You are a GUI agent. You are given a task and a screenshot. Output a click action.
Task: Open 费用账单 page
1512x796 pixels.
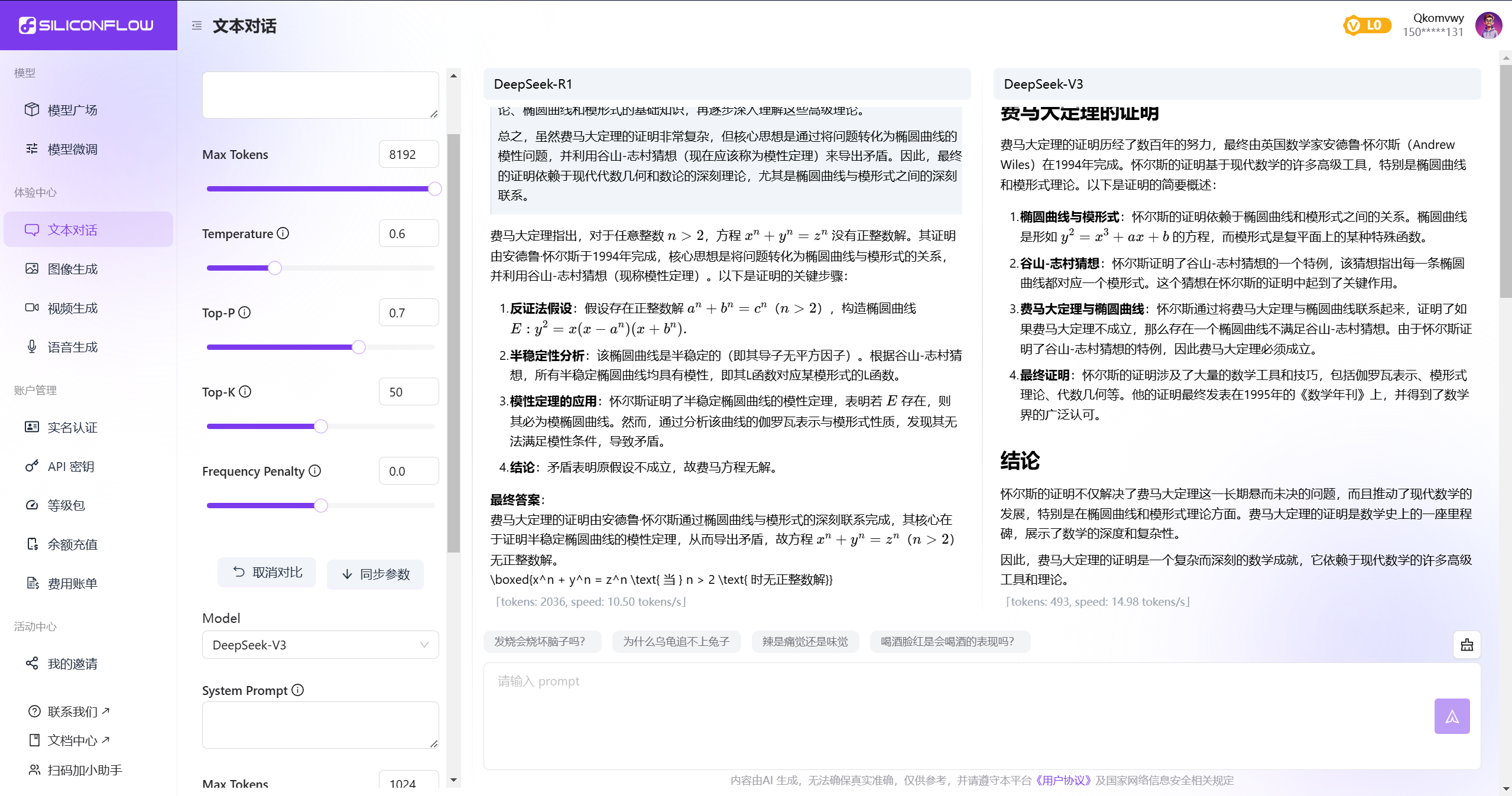coord(88,583)
